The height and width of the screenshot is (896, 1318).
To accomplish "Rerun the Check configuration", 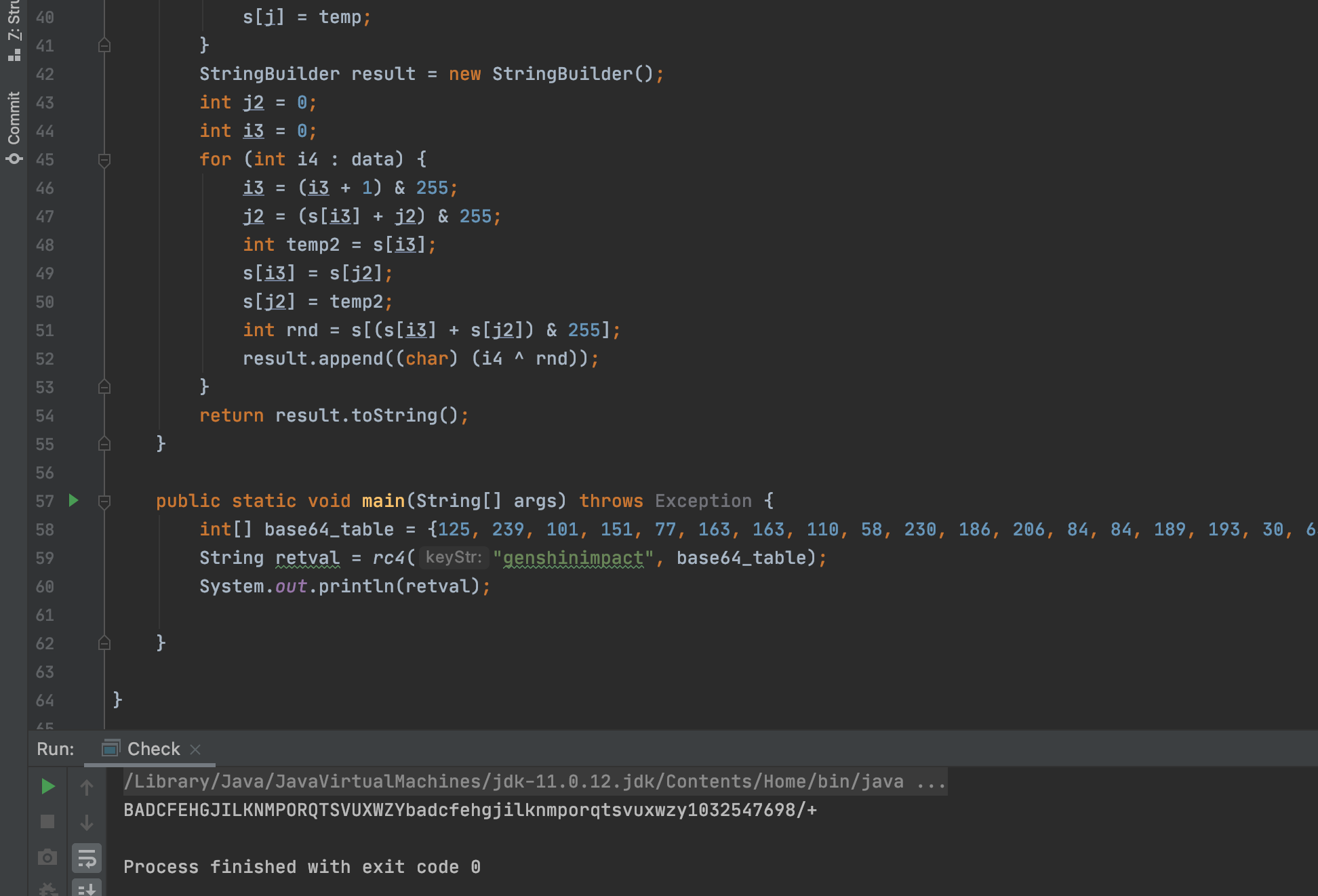I will 47,786.
